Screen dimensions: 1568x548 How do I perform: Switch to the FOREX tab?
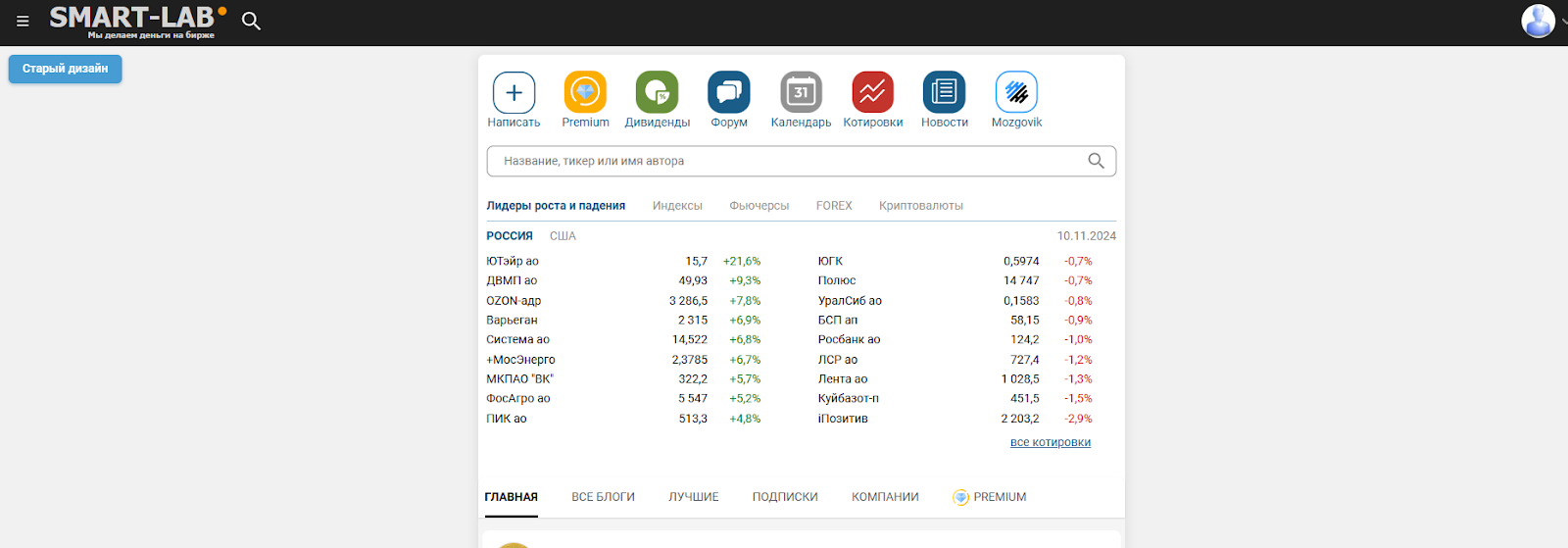point(834,206)
